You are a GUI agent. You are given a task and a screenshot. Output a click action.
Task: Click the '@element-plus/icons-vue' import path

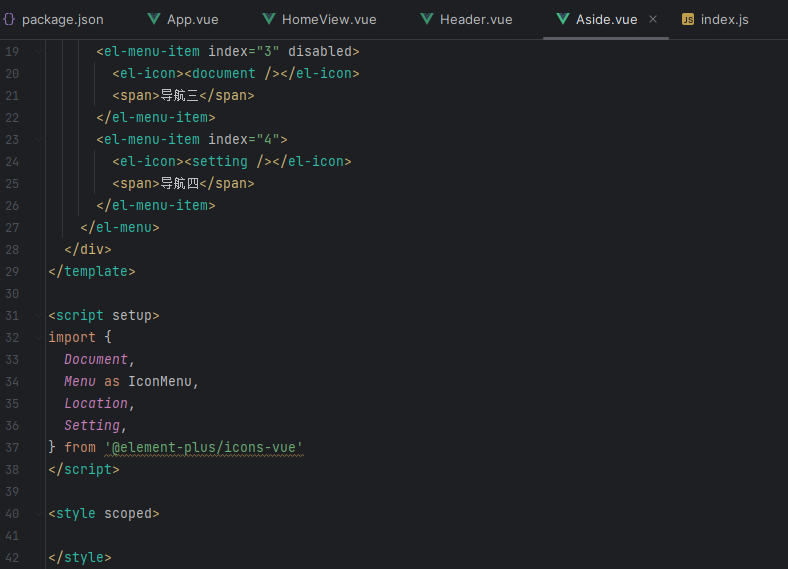[x=203, y=448]
